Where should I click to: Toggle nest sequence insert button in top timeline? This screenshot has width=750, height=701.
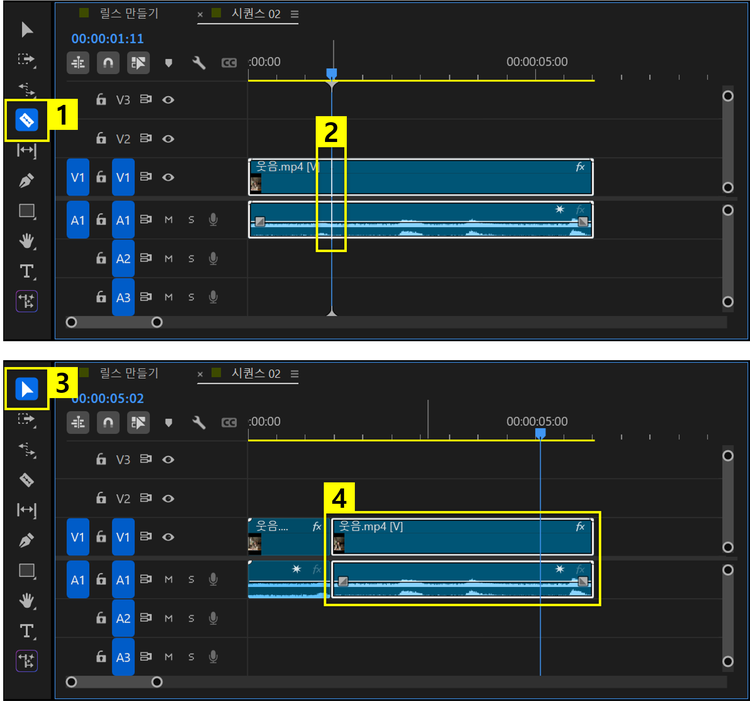click(78, 63)
